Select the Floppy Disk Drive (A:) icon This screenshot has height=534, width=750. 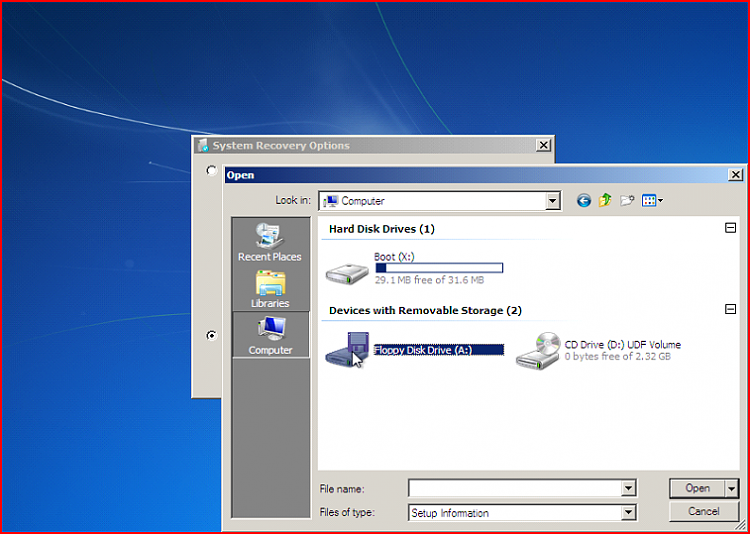pyautogui.click(x=347, y=350)
